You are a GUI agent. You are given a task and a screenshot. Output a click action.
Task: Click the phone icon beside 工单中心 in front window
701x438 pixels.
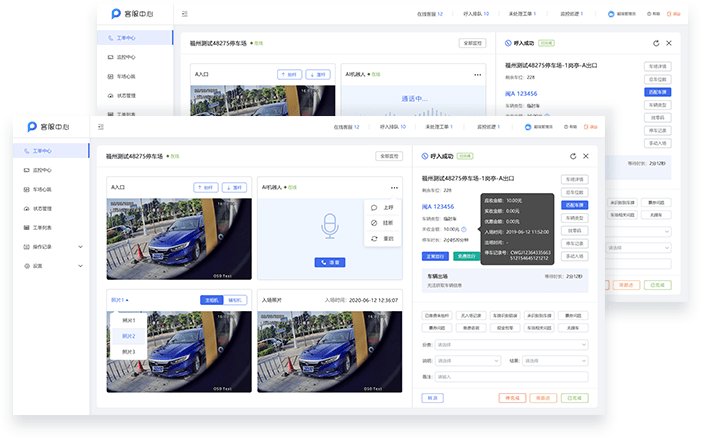[x=27, y=151]
